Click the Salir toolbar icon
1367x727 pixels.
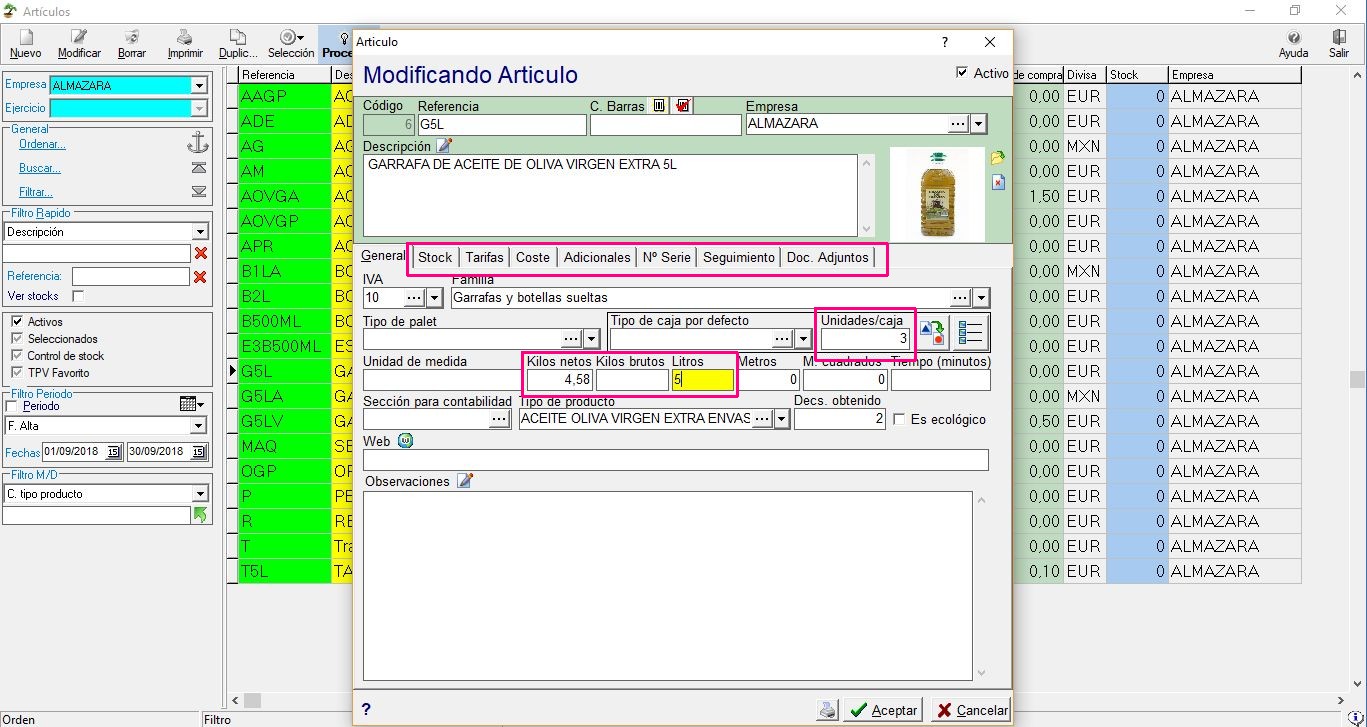pyautogui.click(x=1339, y=44)
